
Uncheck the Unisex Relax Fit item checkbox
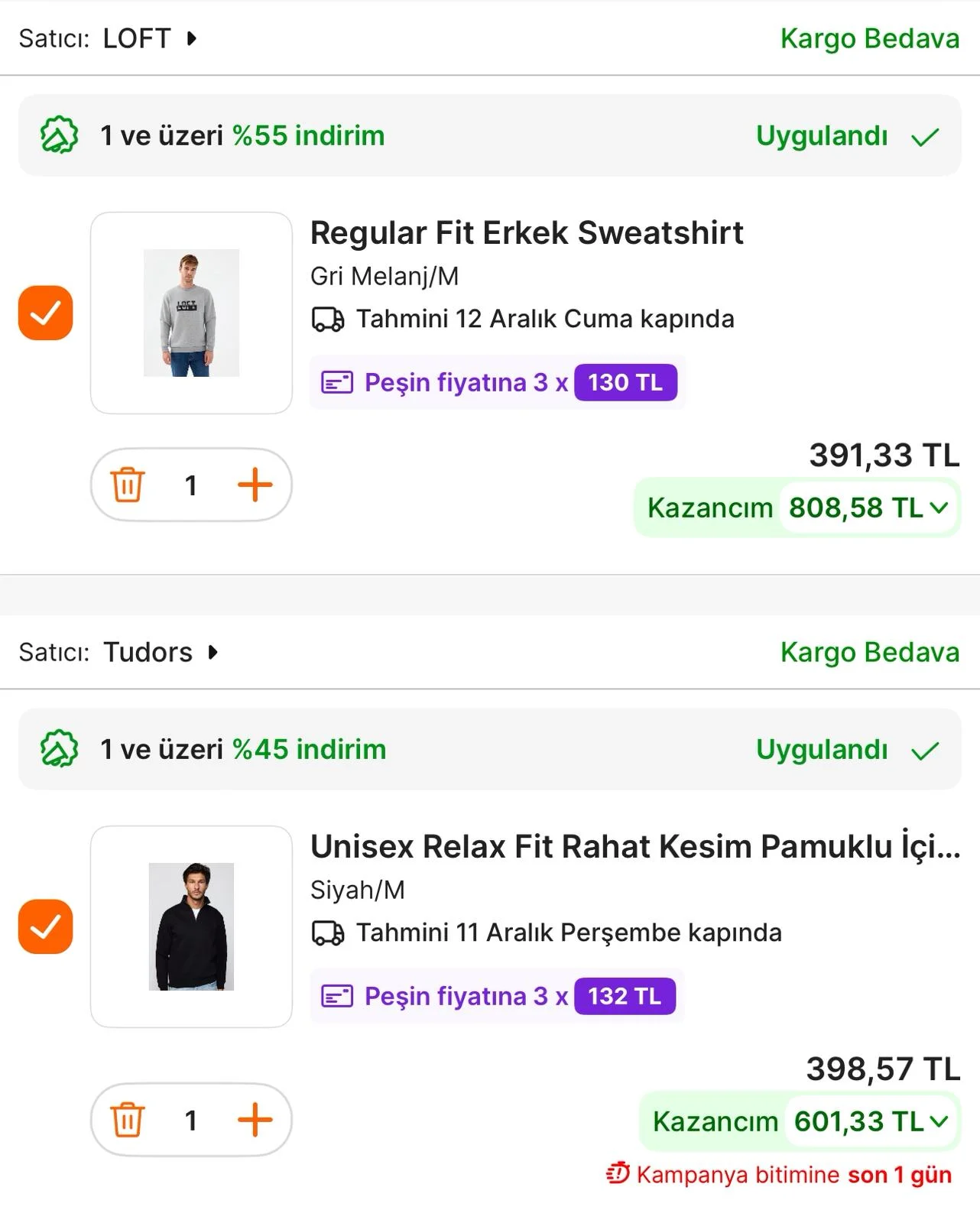pos(45,926)
